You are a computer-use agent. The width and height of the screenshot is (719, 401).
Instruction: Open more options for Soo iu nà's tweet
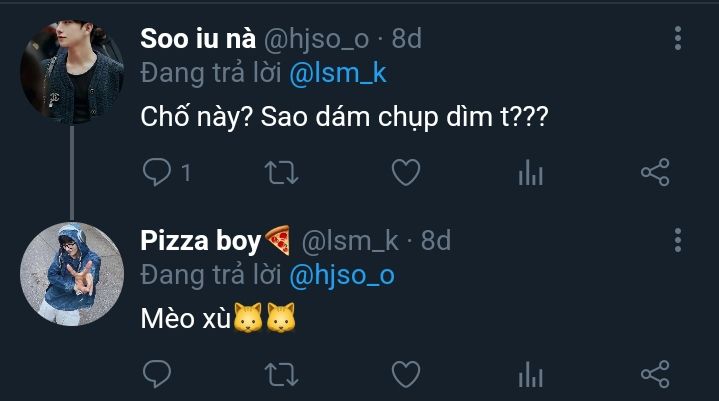pyautogui.click(x=678, y=39)
